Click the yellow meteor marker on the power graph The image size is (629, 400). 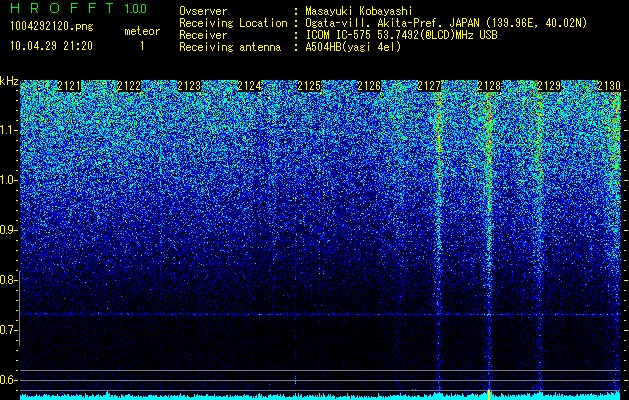click(x=489, y=394)
